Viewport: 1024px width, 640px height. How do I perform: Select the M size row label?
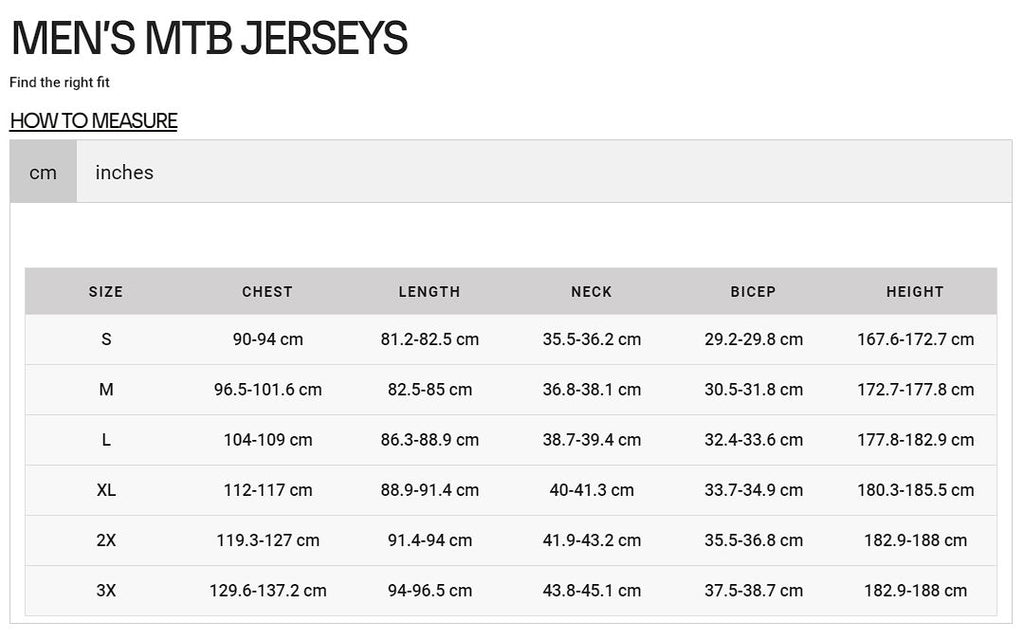click(106, 390)
